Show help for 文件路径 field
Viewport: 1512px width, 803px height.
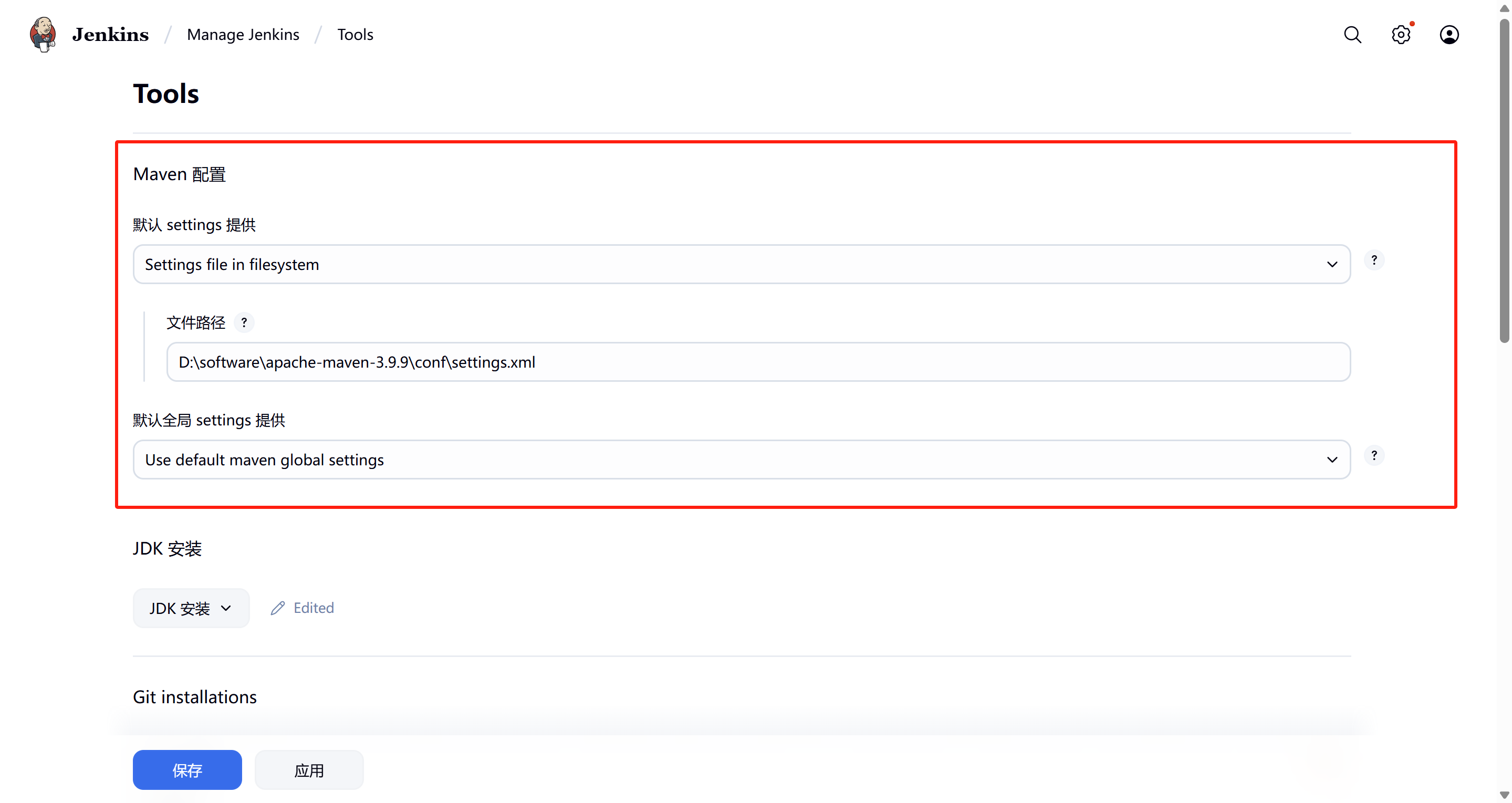pyautogui.click(x=244, y=322)
